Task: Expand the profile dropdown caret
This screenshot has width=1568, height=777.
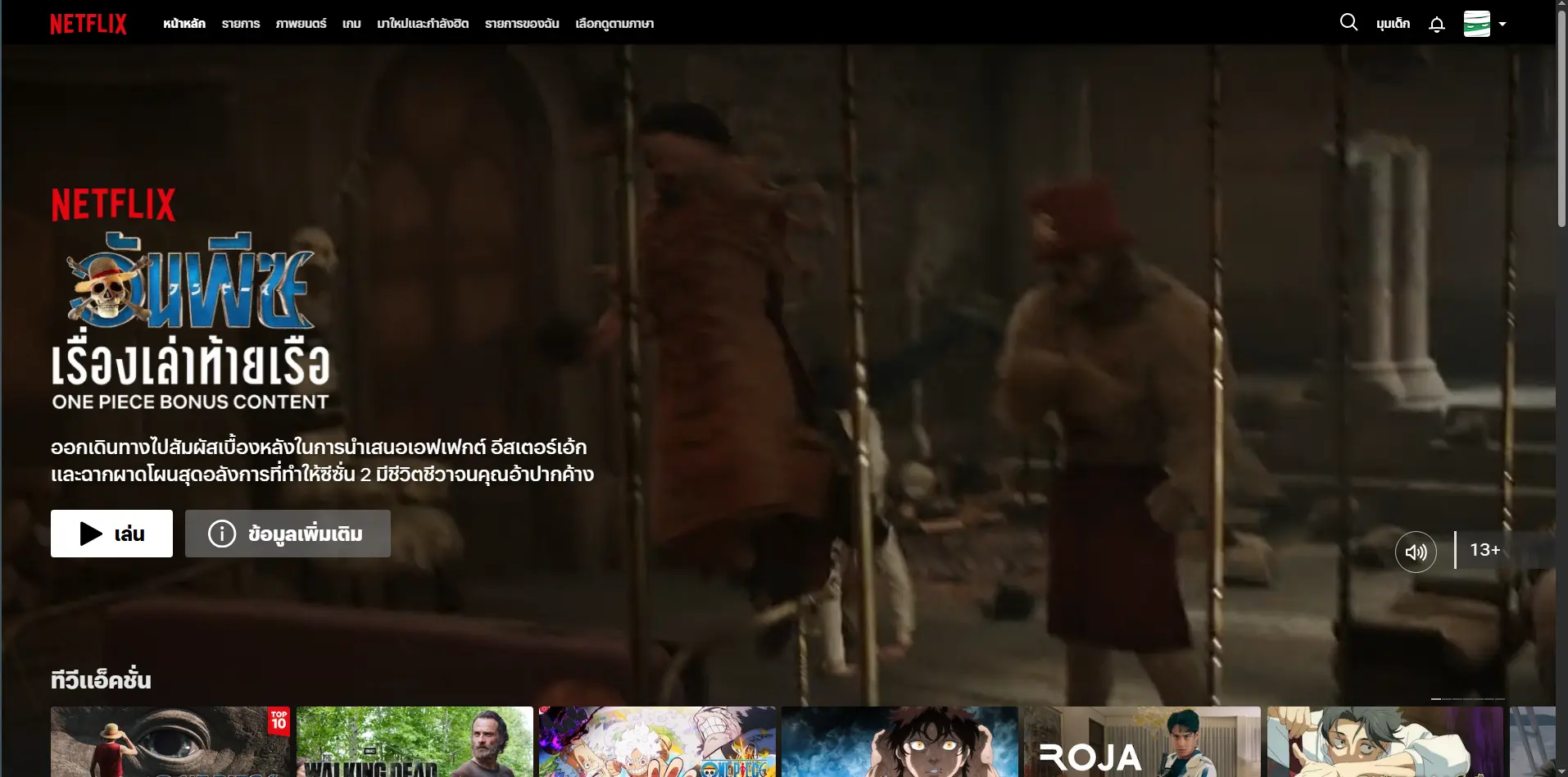Action: [x=1502, y=24]
